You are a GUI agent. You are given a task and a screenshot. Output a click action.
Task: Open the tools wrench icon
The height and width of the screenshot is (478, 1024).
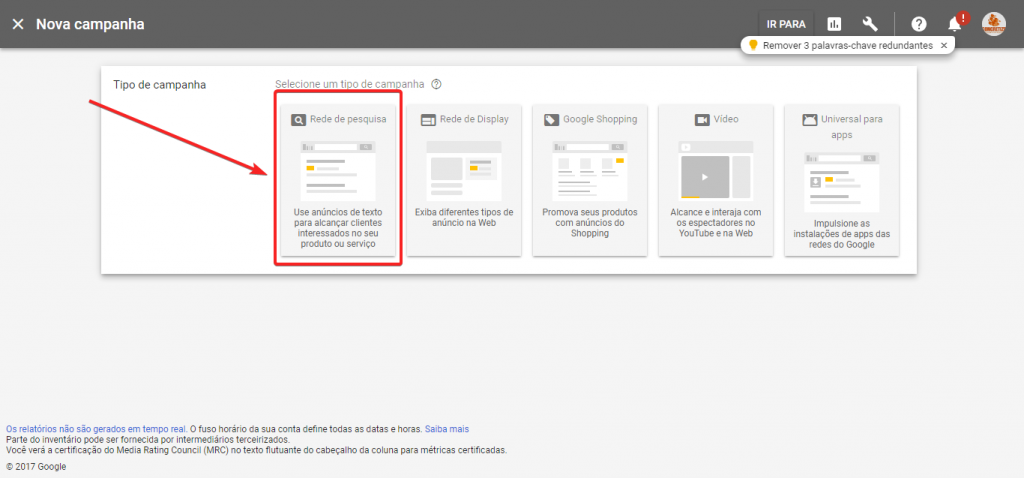tap(870, 24)
